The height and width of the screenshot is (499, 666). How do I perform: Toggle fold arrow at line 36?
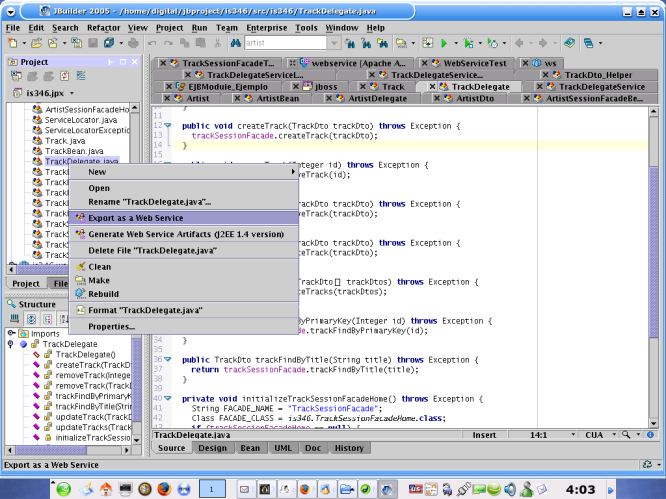pos(168,359)
